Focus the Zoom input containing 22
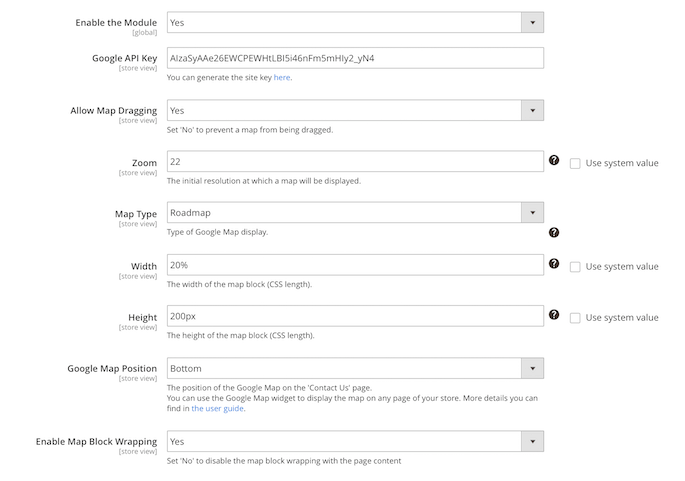 click(355, 162)
